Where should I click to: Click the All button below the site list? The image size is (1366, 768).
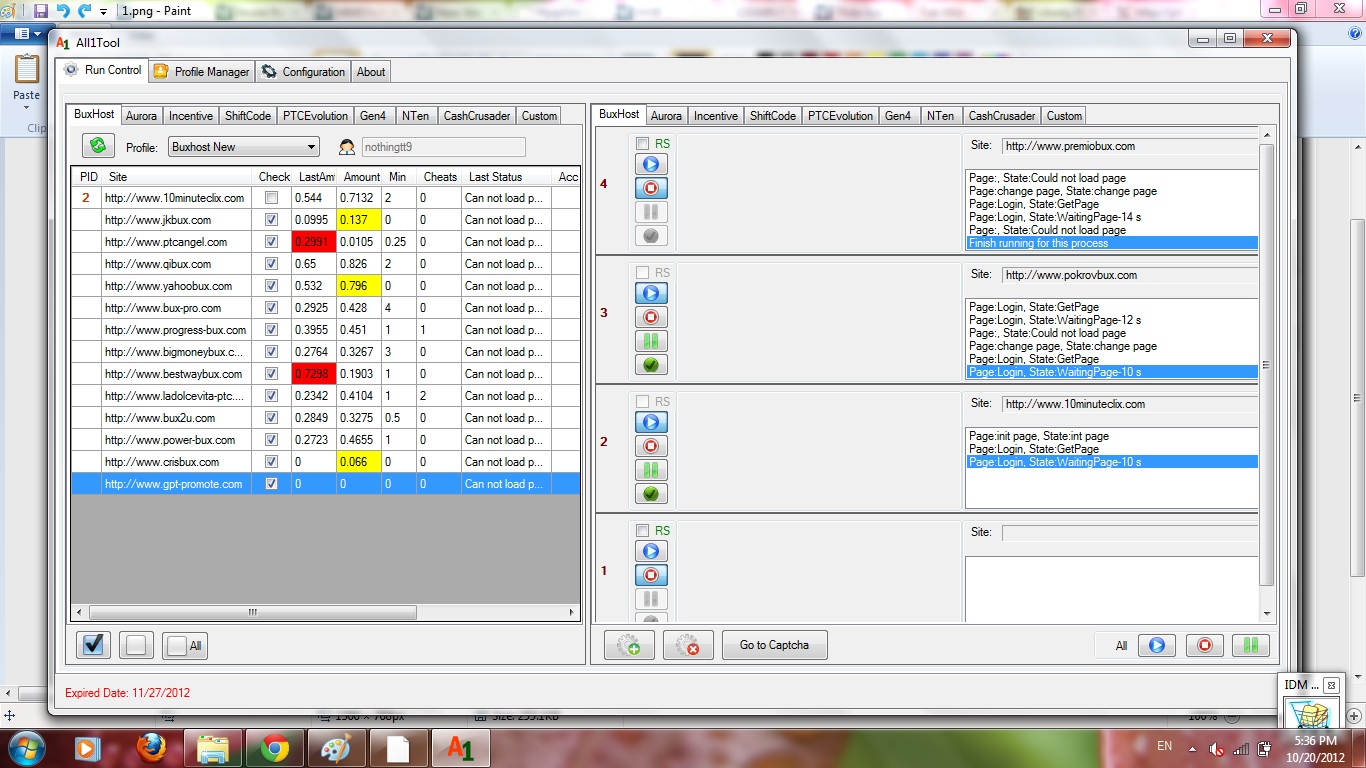click(x=185, y=645)
